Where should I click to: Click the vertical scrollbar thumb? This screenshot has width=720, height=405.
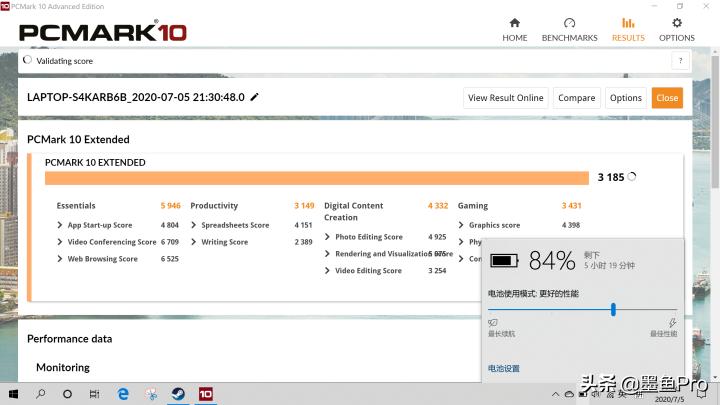click(715, 122)
